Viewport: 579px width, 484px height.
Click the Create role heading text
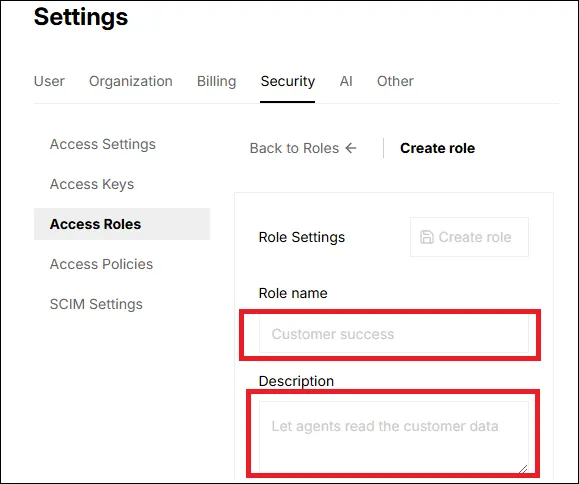click(438, 148)
